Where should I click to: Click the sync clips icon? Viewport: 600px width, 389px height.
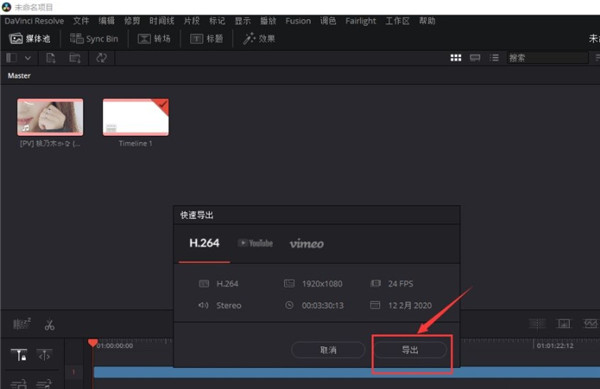[x=101, y=58]
